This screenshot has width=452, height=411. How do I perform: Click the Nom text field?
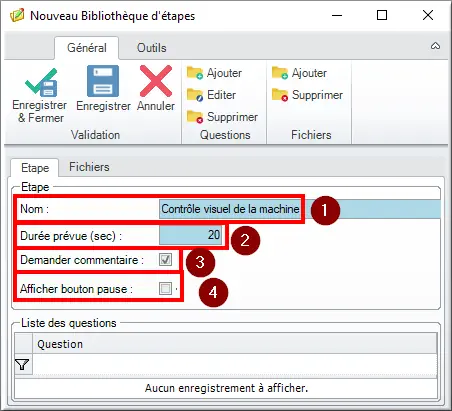pos(300,209)
